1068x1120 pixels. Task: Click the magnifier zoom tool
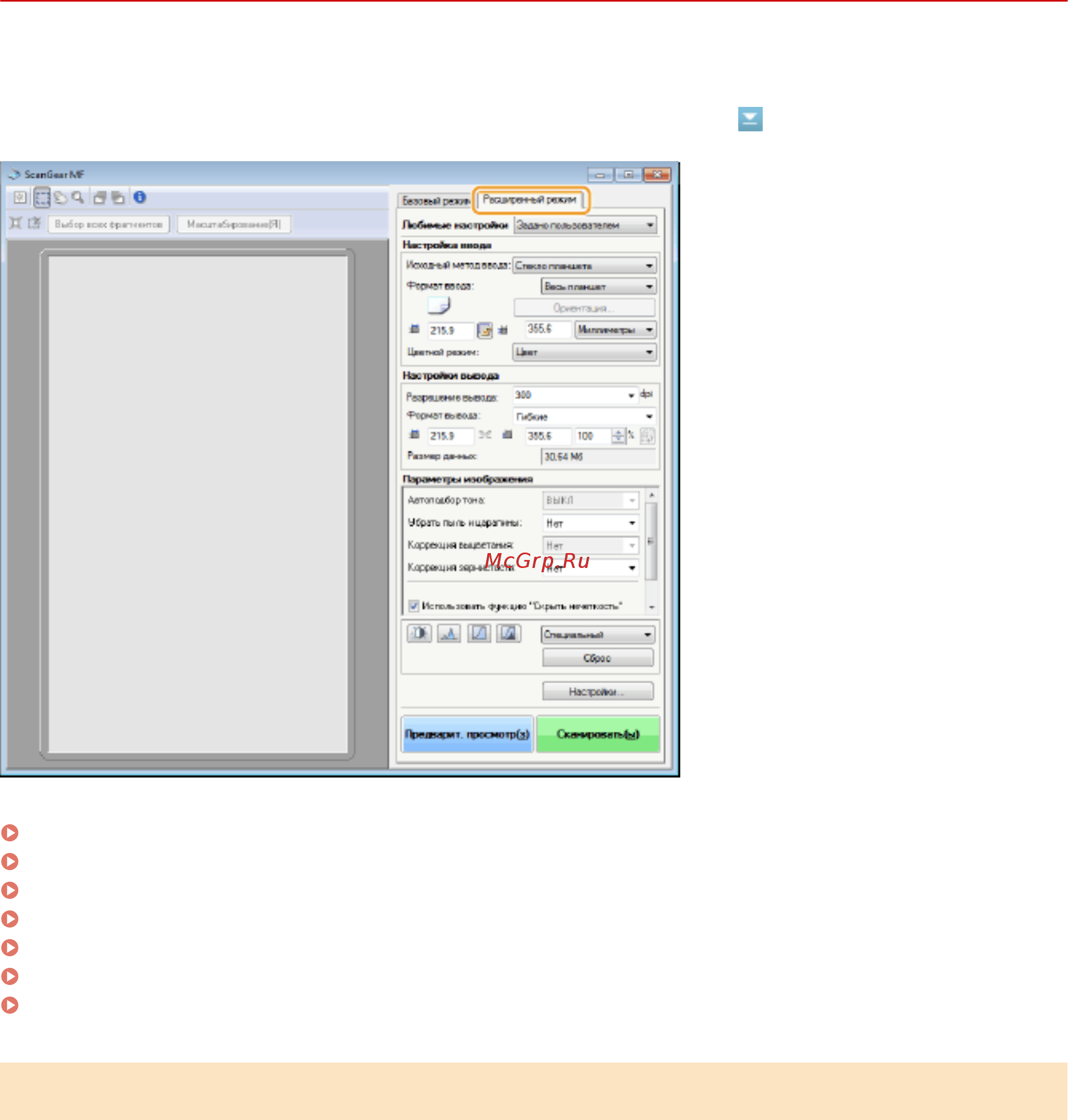pos(78,197)
